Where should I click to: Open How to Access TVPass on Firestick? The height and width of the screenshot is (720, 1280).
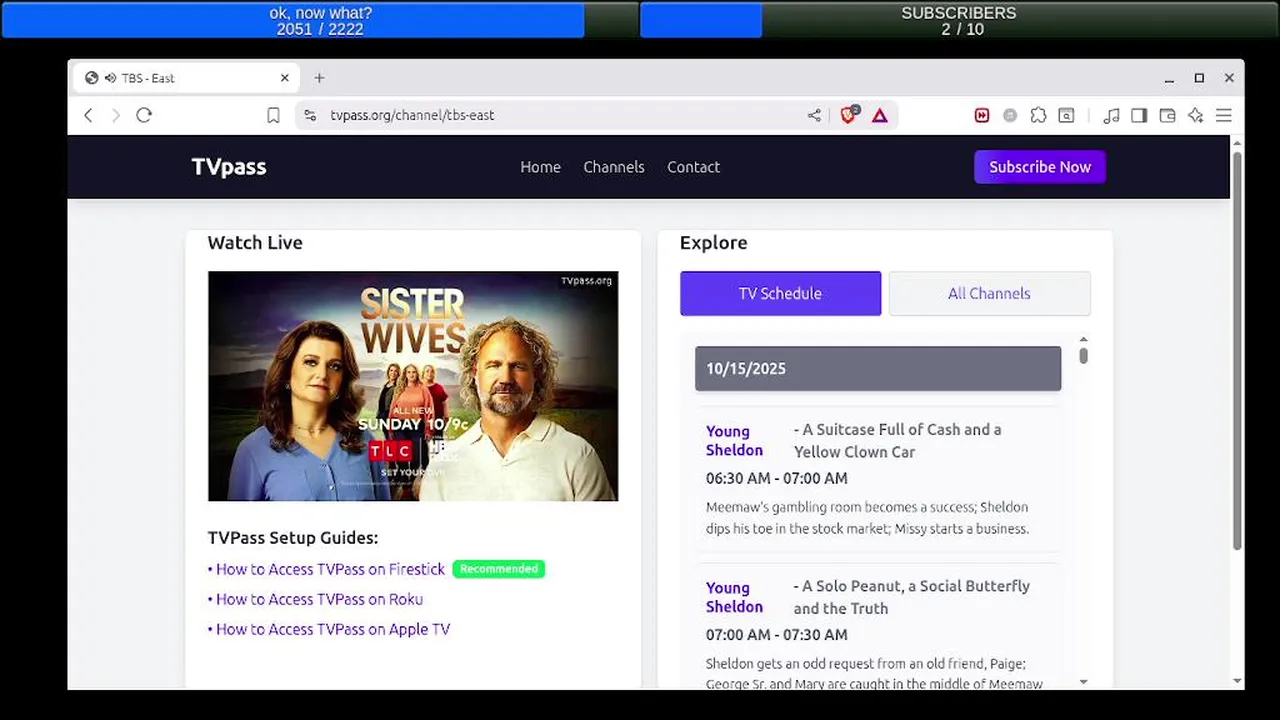coord(330,569)
